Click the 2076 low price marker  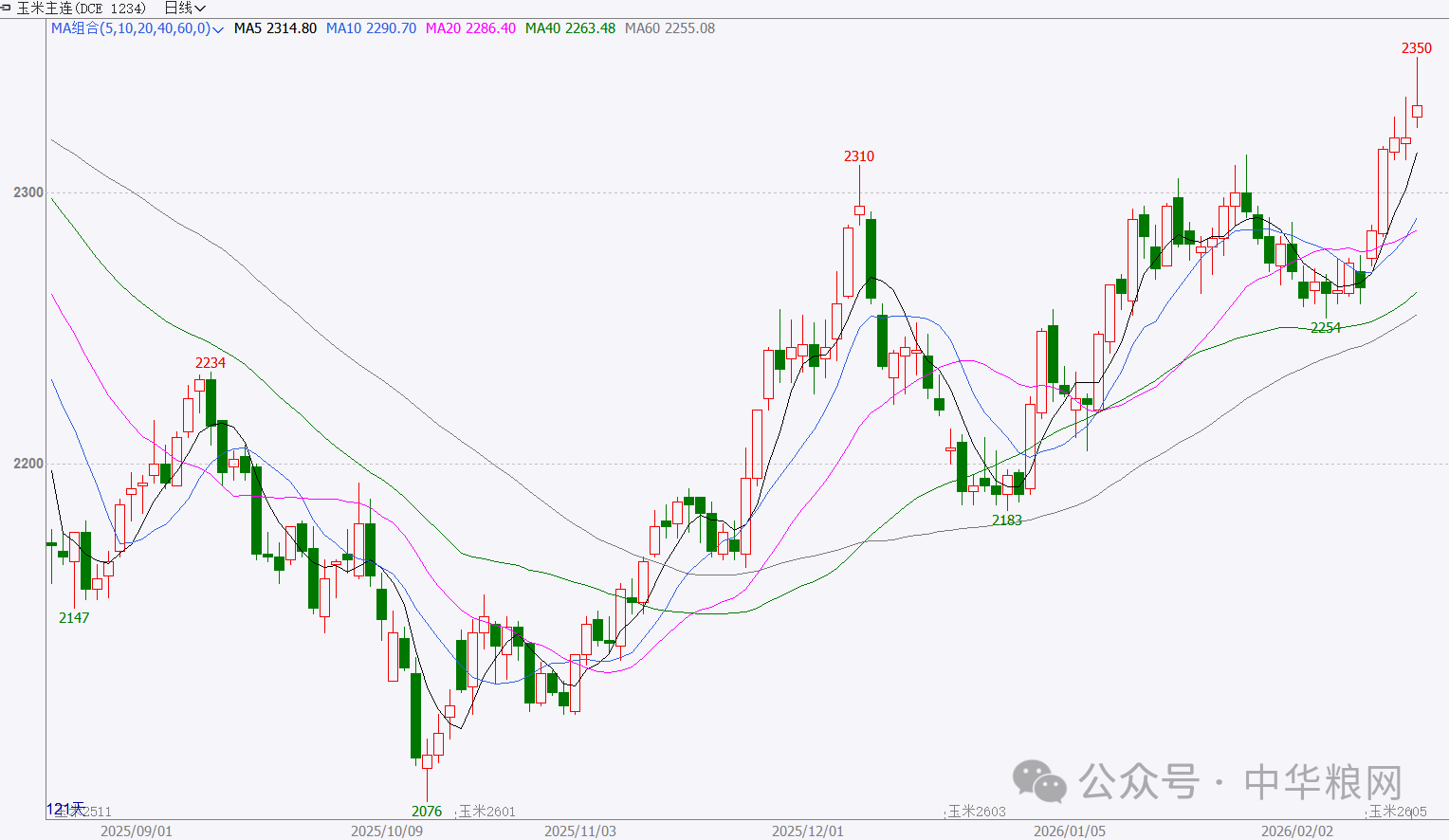click(427, 812)
